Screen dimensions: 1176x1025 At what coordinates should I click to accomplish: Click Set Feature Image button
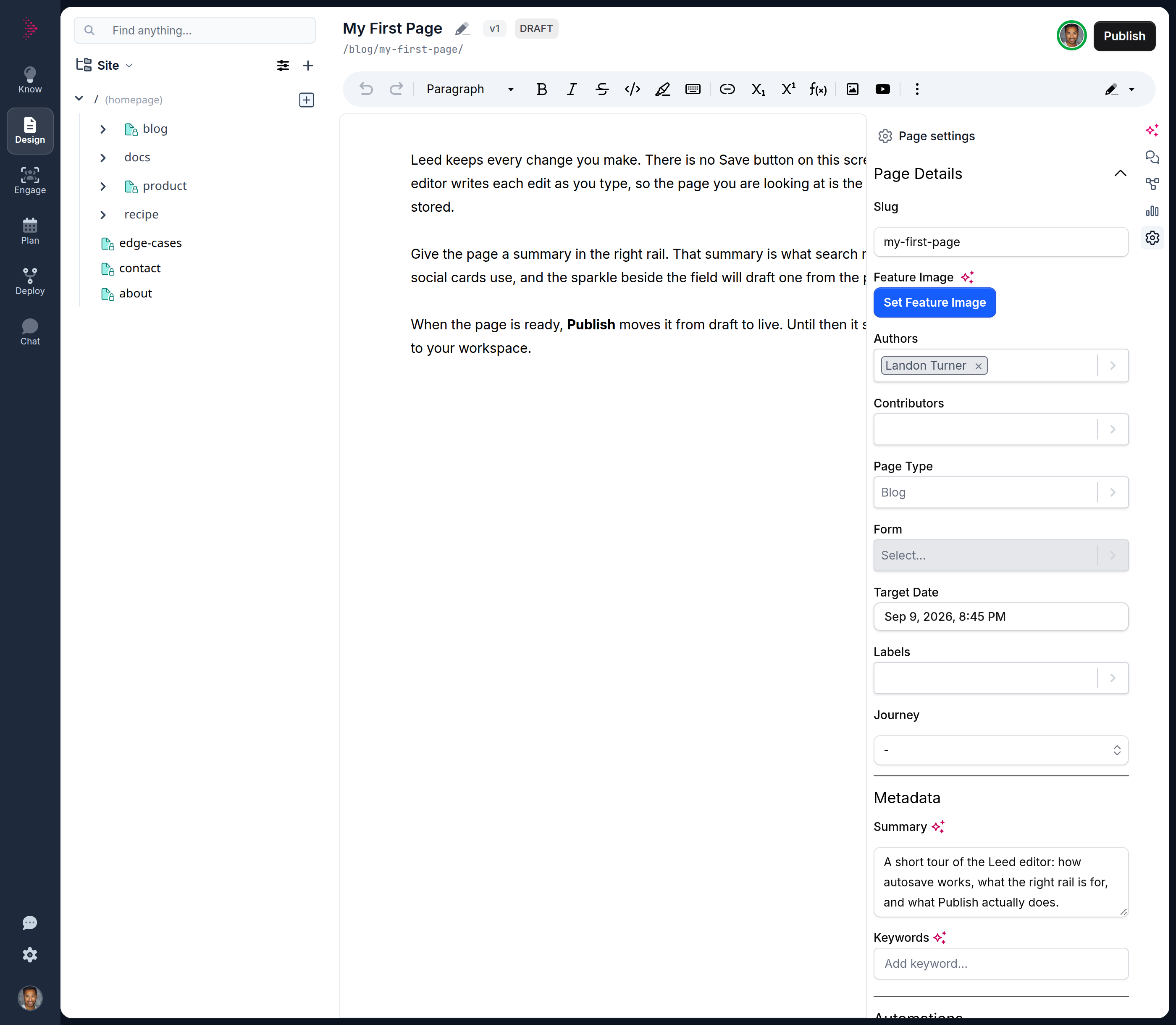click(934, 302)
